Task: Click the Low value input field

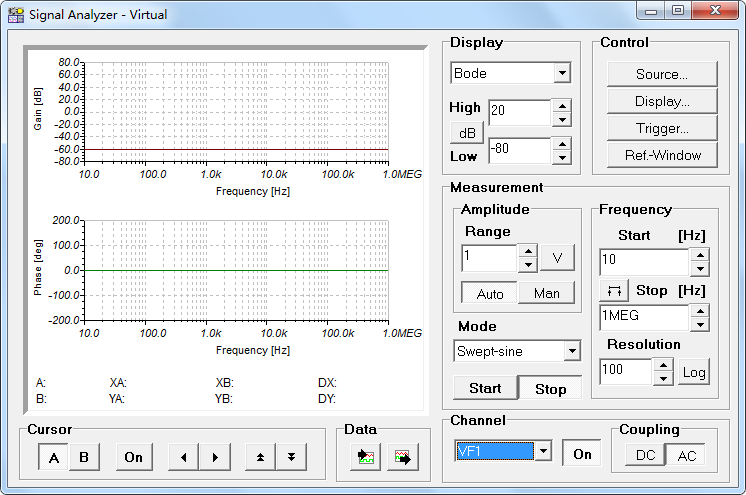Action: [520, 151]
